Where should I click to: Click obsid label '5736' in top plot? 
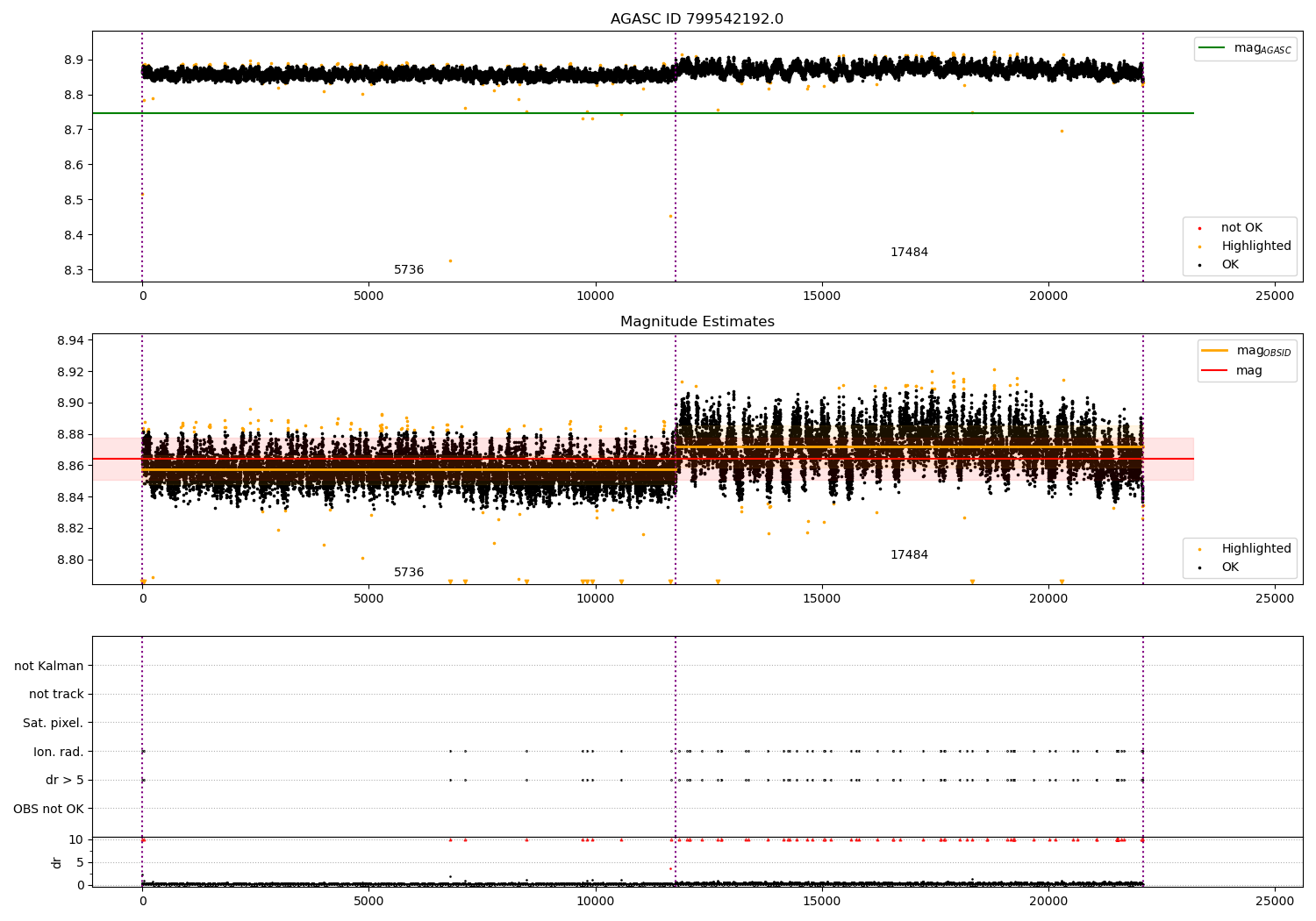pyautogui.click(x=409, y=270)
